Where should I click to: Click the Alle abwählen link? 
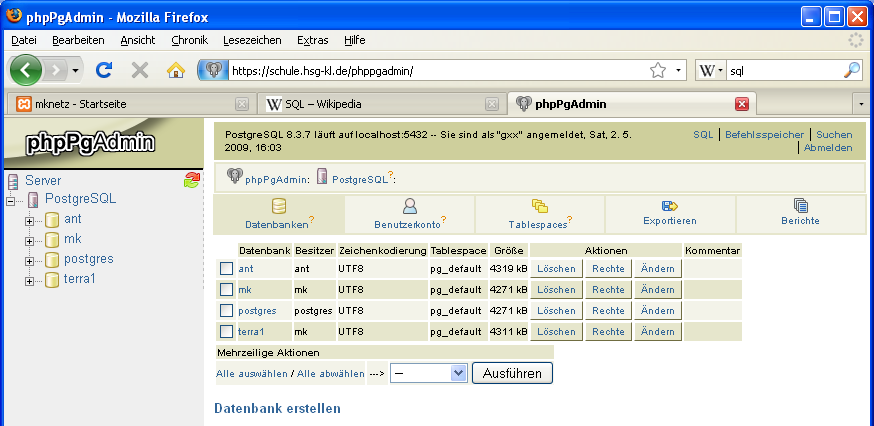coord(331,374)
